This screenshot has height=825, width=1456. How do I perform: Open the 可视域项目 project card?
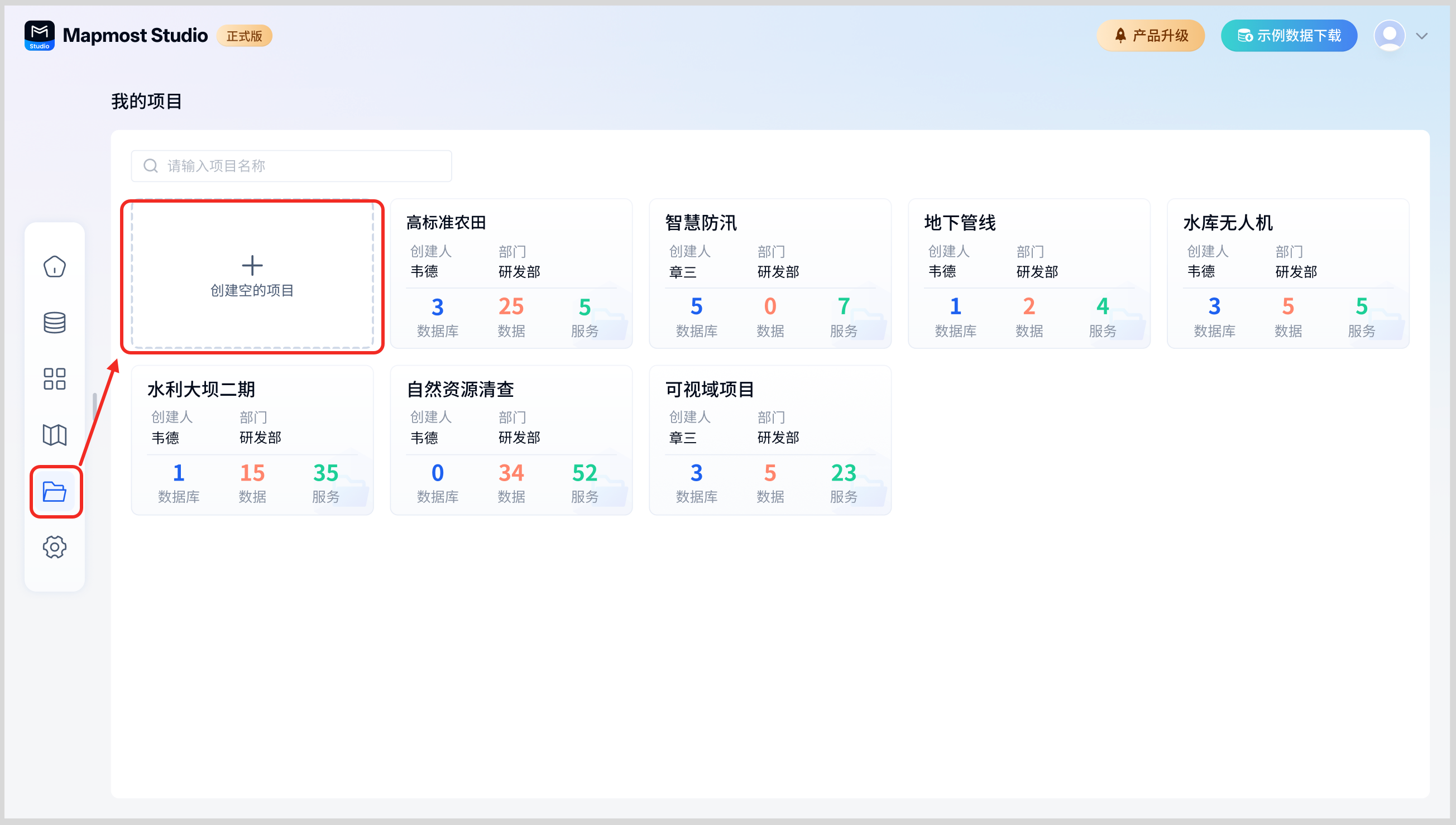[x=770, y=440]
